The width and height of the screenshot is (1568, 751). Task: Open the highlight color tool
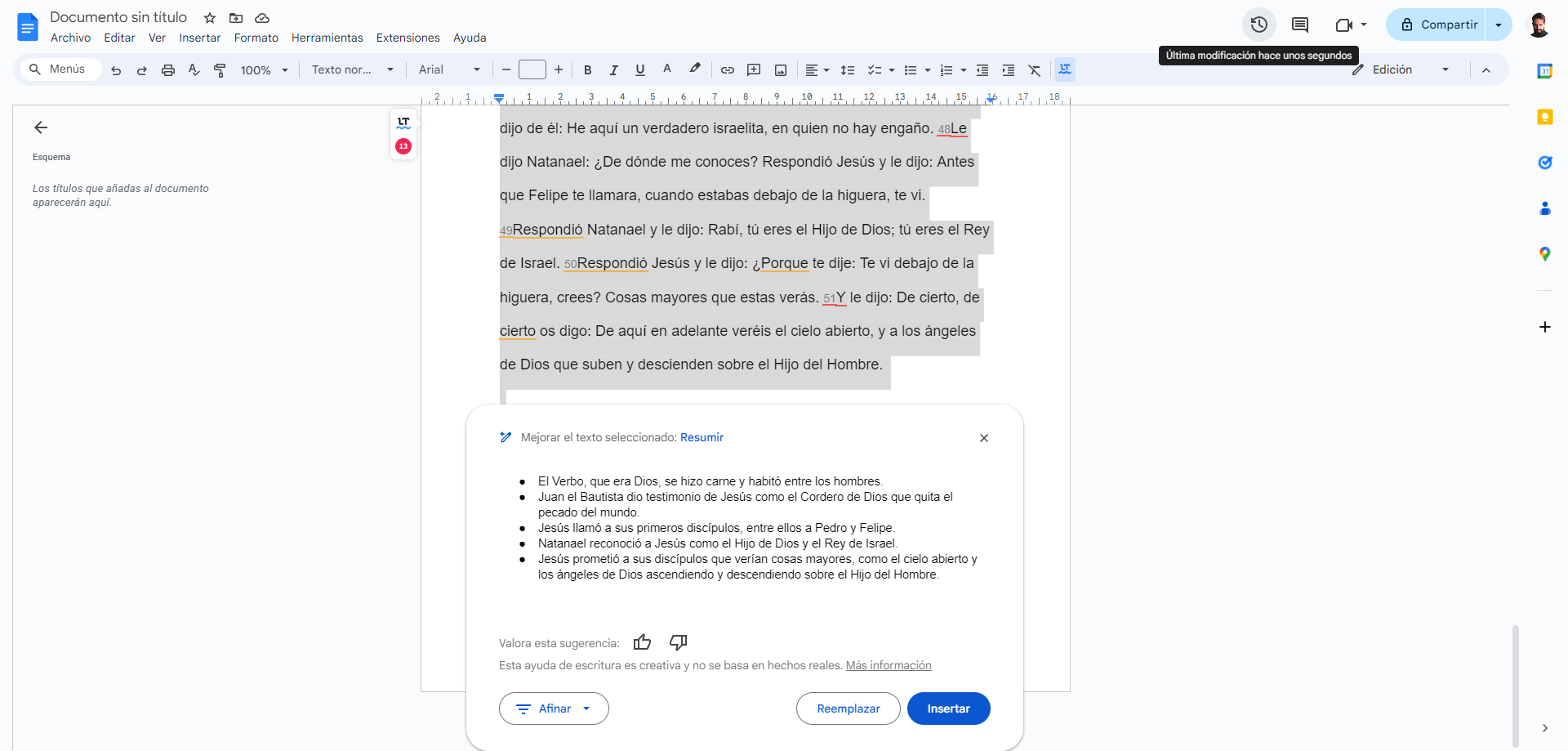pos(695,69)
